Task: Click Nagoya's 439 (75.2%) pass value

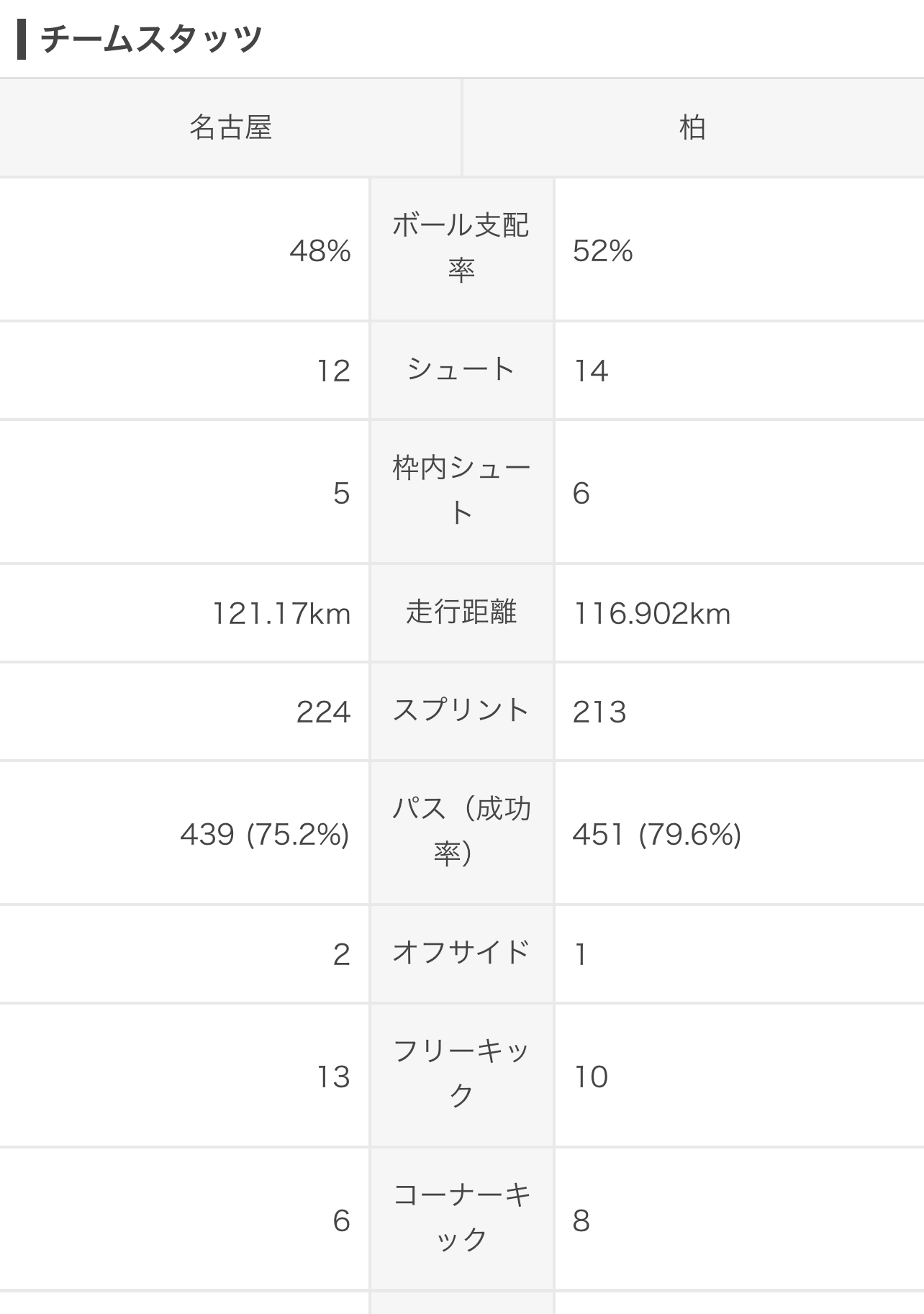Action: 265,835
